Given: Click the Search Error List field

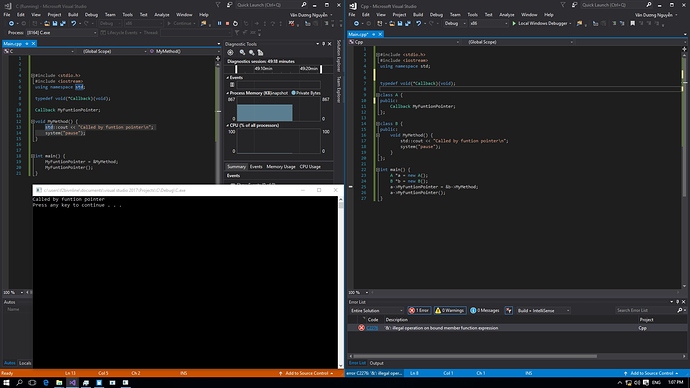Looking at the screenshot, I should tap(646, 311).
